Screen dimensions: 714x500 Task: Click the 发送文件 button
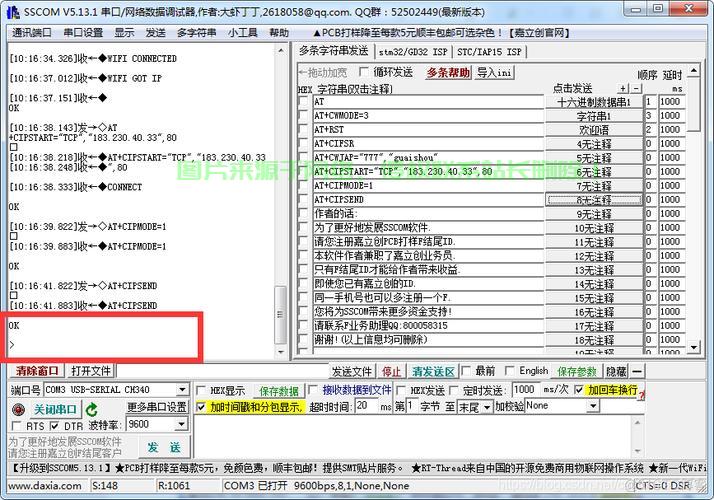click(352, 372)
